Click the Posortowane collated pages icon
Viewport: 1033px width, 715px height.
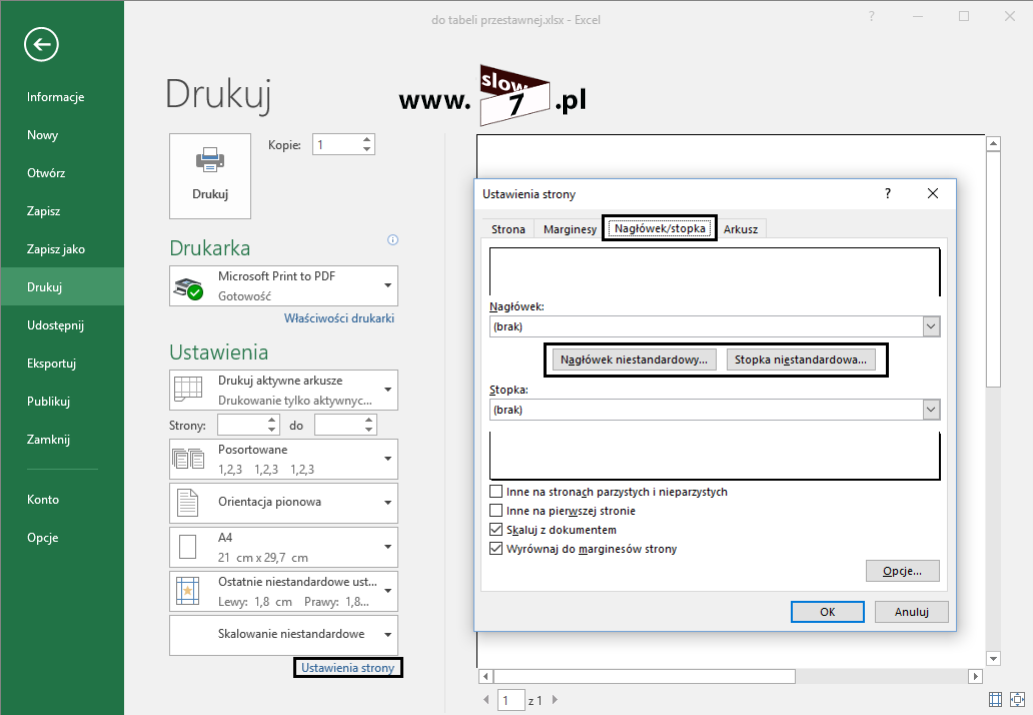188,459
